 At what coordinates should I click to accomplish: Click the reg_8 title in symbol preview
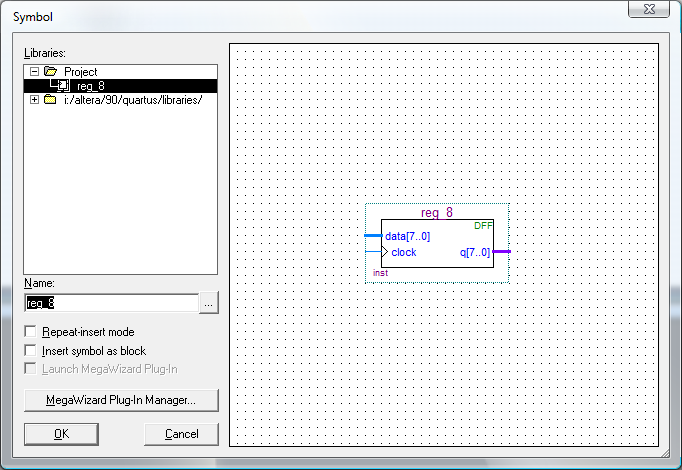tap(437, 212)
